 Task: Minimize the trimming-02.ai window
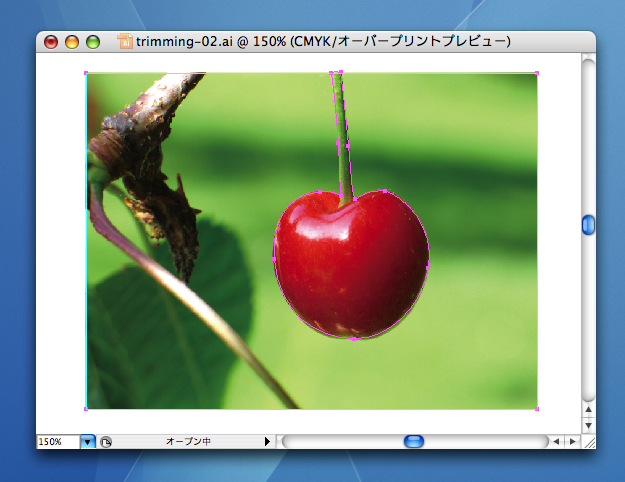tap(72, 42)
